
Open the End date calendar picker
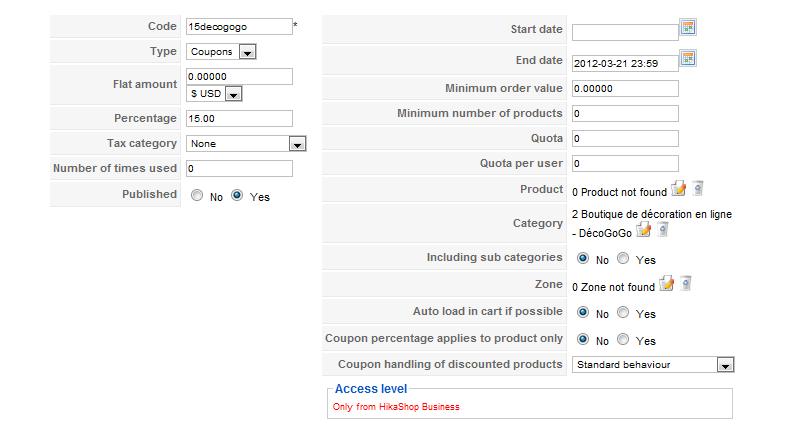pyautogui.click(x=688, y=59)
